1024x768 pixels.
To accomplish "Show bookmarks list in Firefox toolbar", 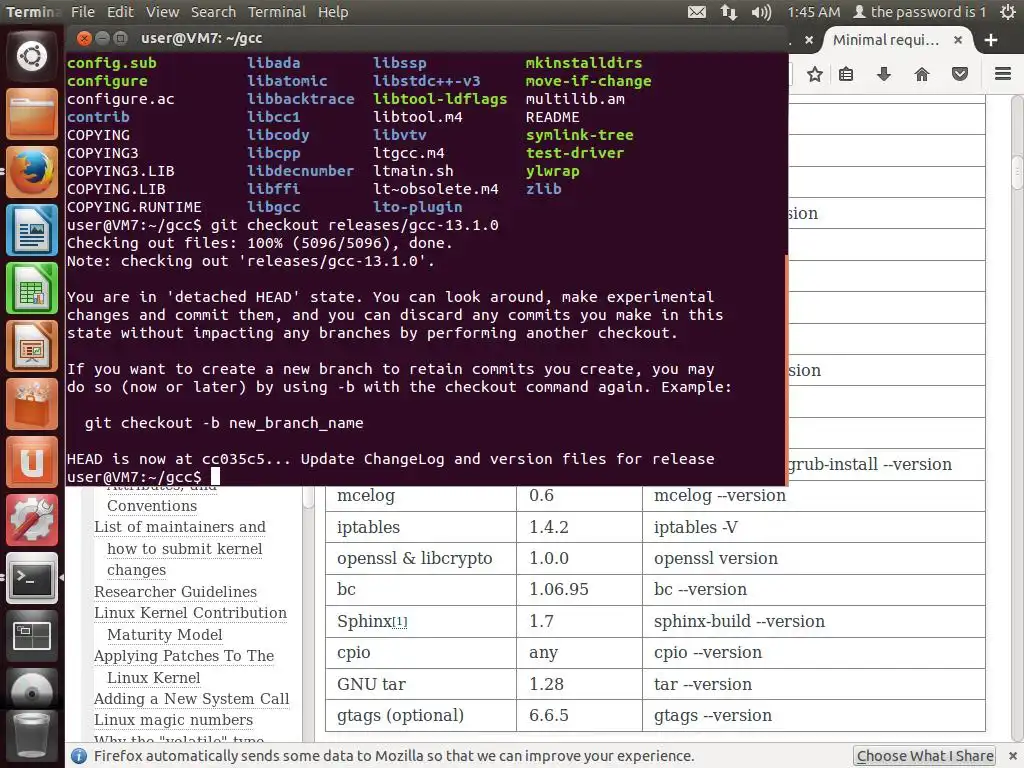I will [x=846, y=74].
